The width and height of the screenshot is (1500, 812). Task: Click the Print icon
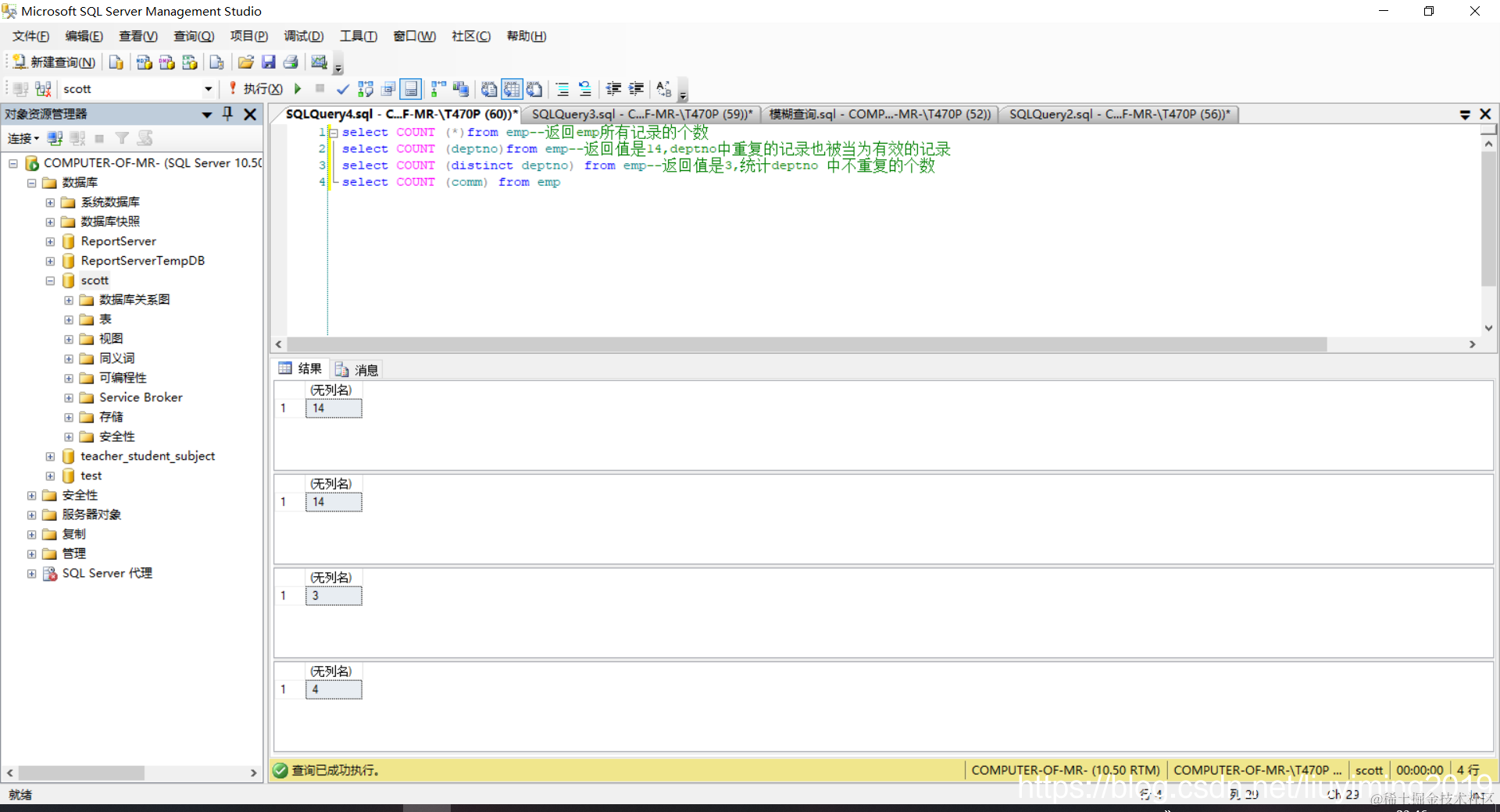click(x=291, y=62)
